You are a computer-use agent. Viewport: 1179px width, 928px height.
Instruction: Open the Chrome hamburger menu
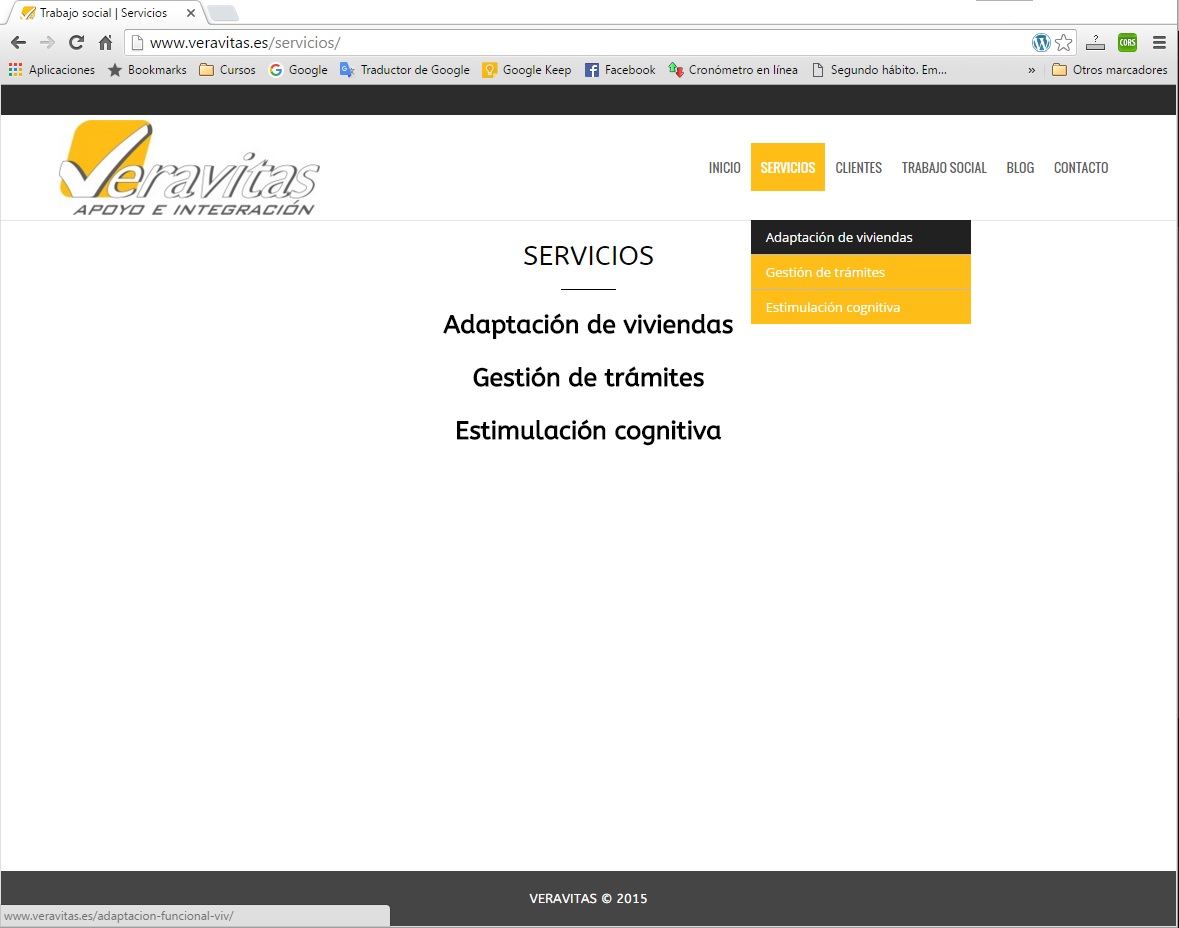tap(1159, 43)
